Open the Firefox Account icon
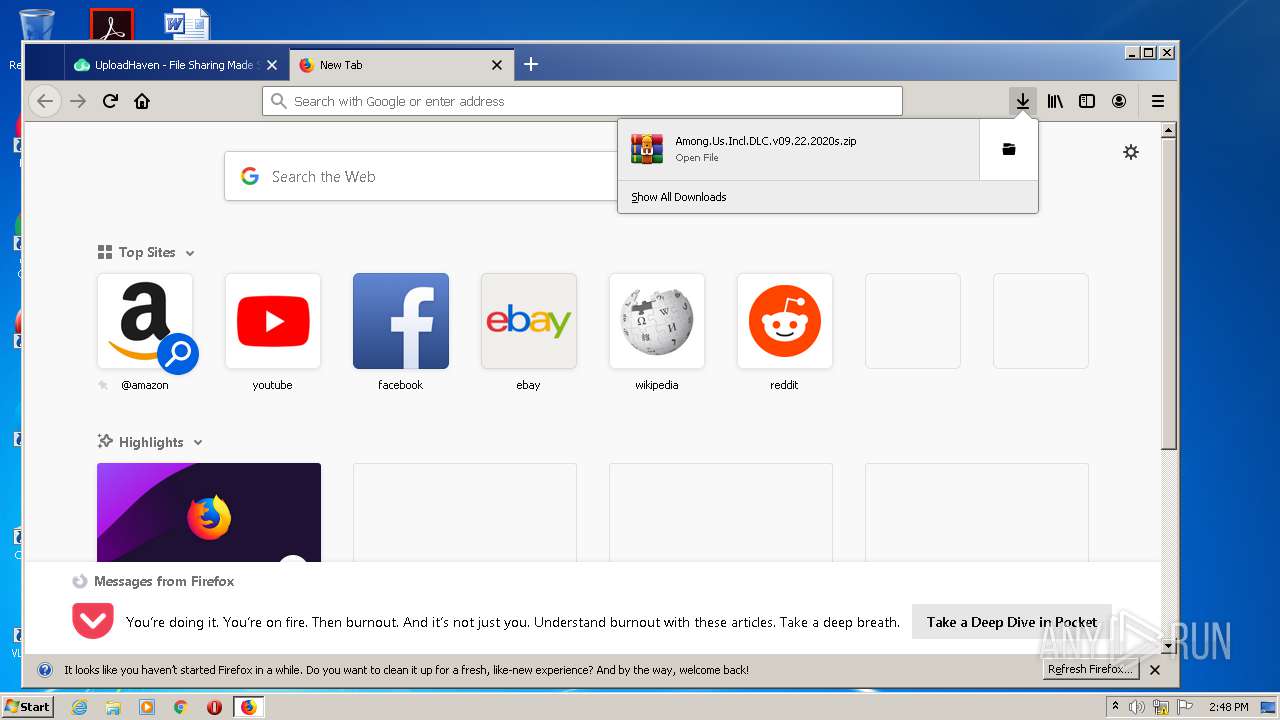Image resolution: width=1280 pixels, height=720 pixels. point(1119,101)
